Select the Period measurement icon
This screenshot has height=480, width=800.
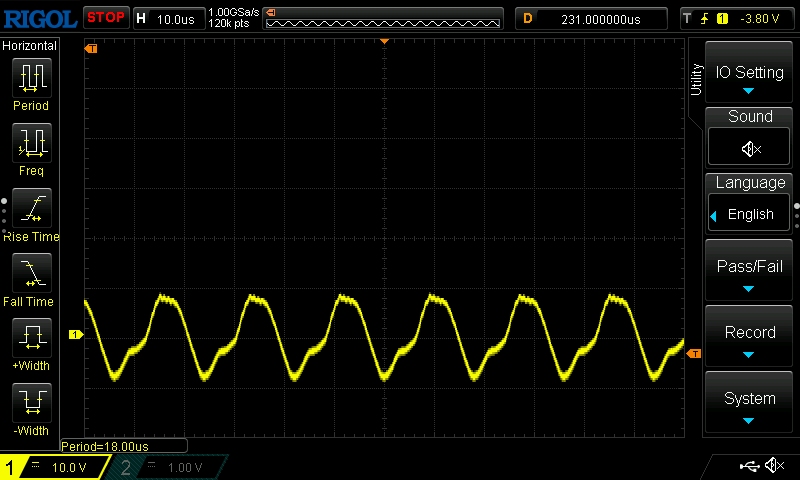click(30, 85)
